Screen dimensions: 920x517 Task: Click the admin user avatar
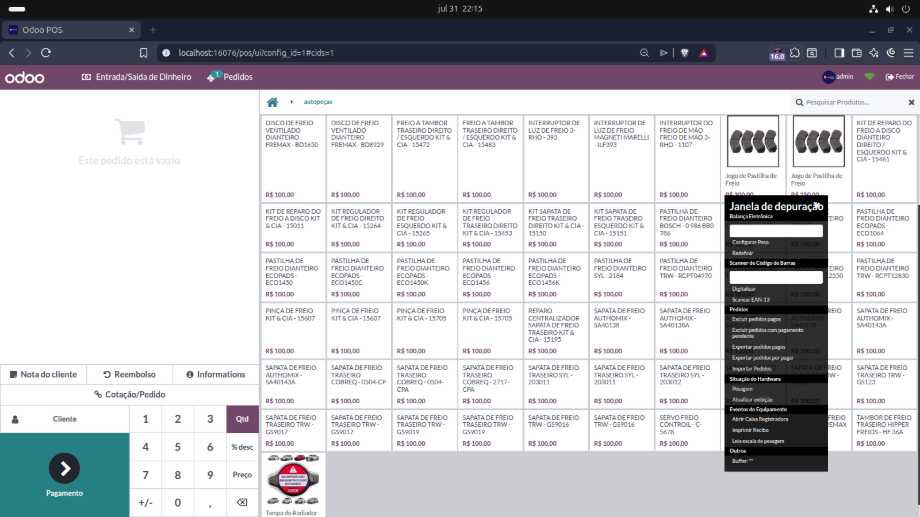pos(828,77)
